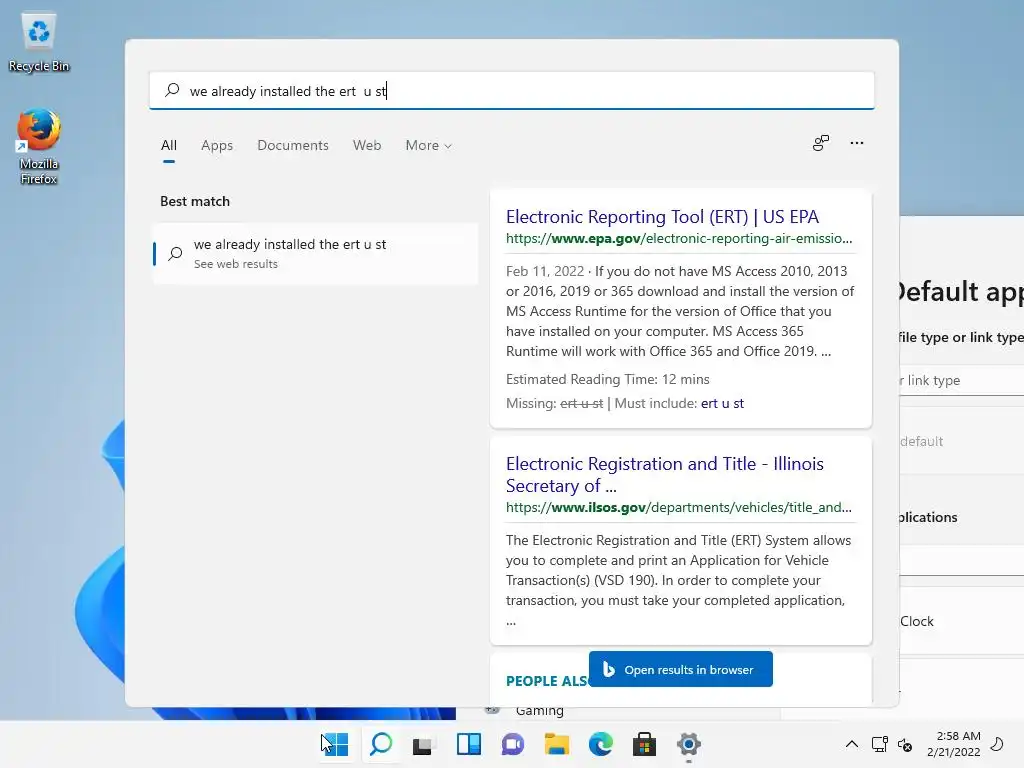1024x768 pixels.
Task: Open Microsoft Store from taskbar
Action: [645, 744]
